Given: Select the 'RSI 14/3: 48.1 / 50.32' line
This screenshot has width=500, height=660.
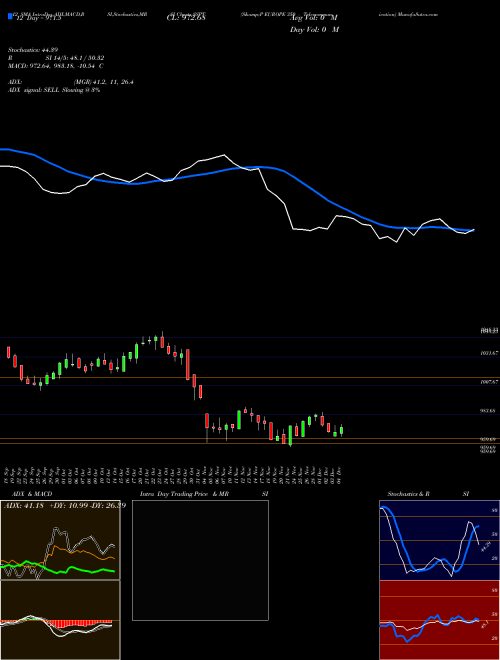Looking at the screenshot, I should click(x=56, y=58).
